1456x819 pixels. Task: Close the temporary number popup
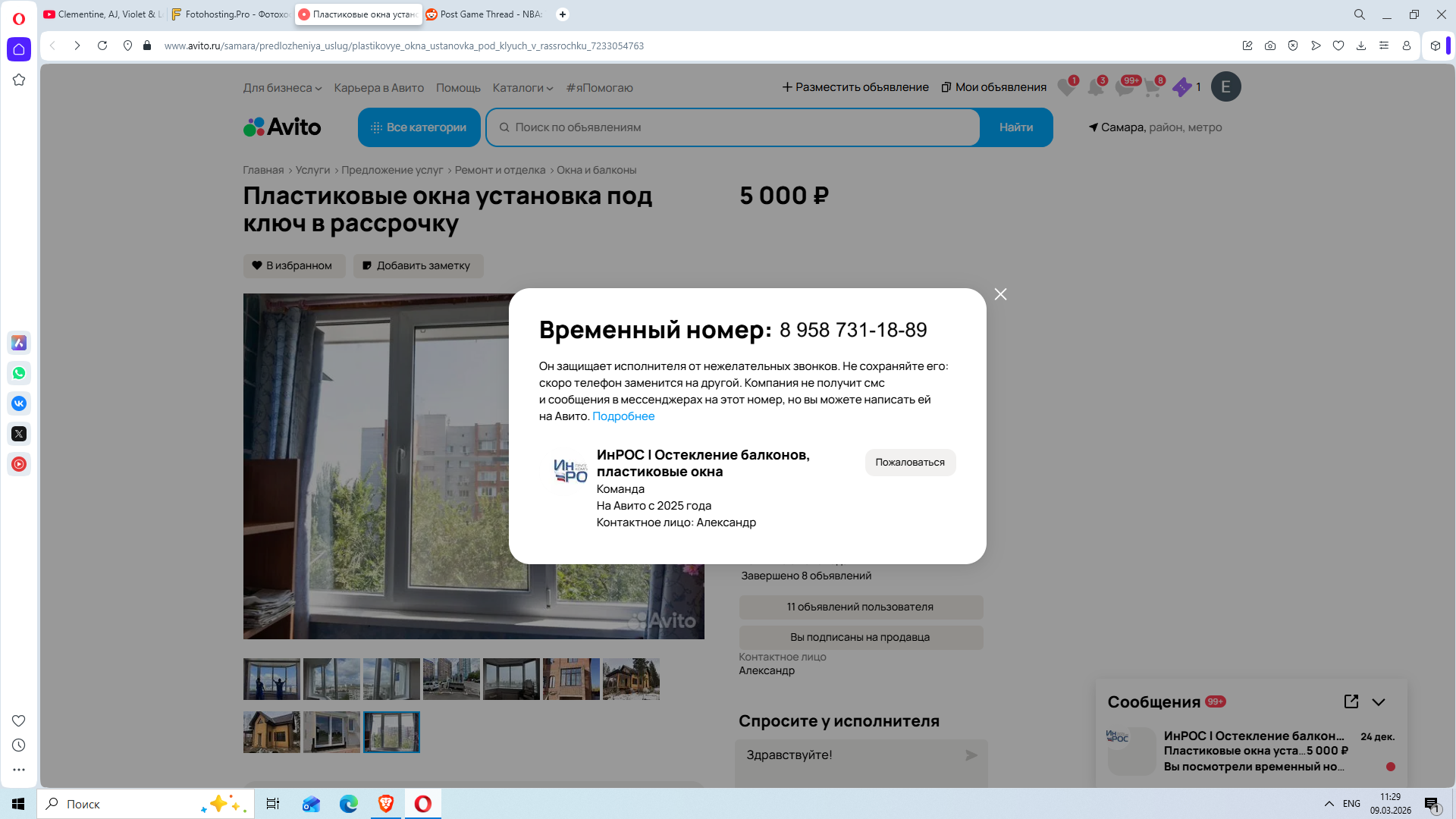(x=1000, y=294)
